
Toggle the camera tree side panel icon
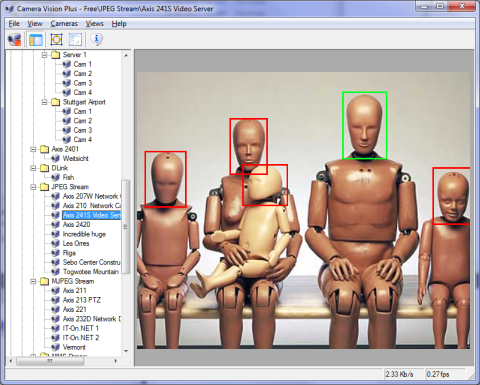click(36, 40)
